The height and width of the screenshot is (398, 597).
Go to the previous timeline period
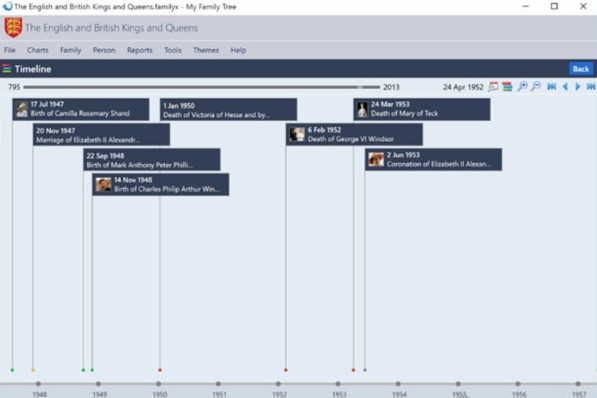[565, 87]
